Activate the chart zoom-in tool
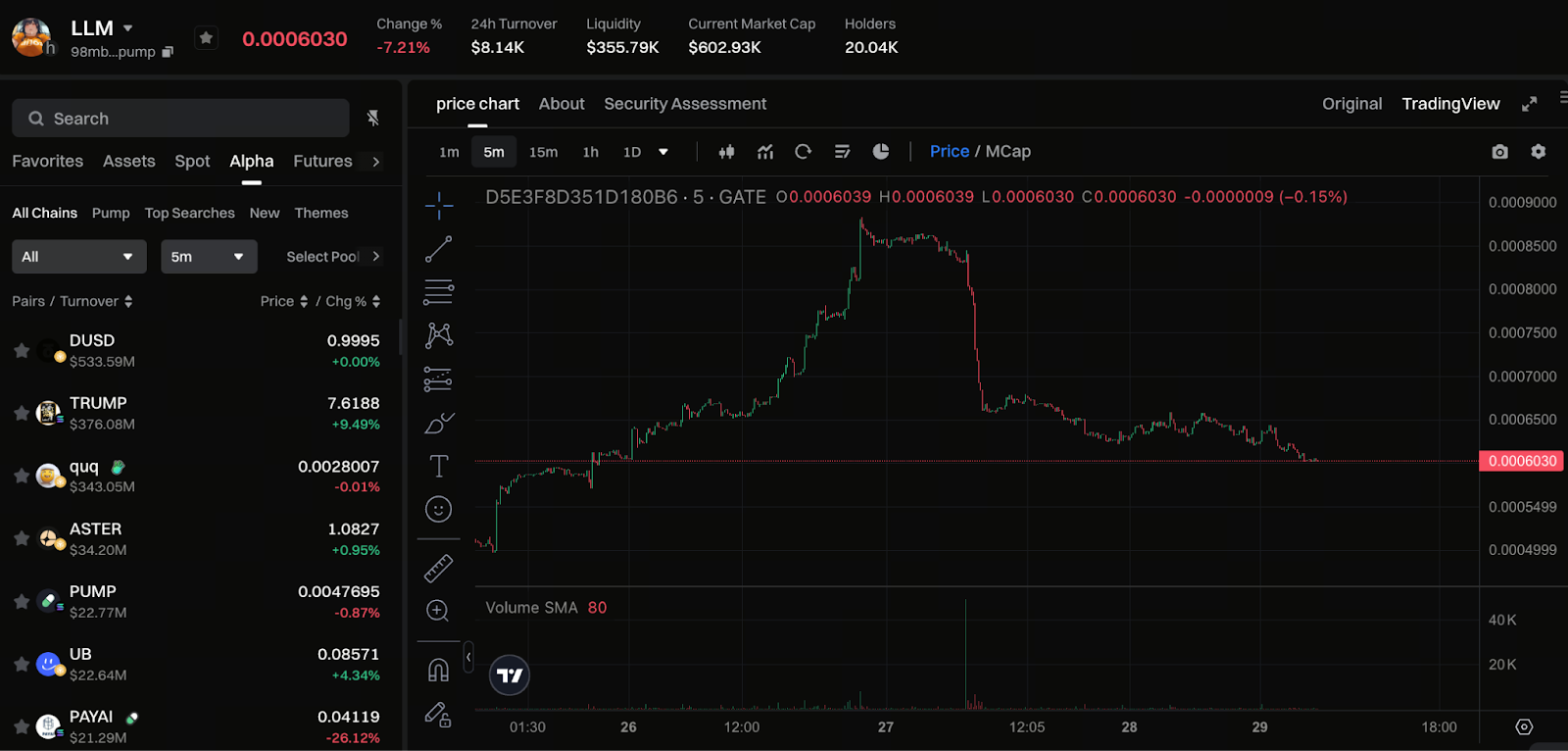 click(438, 611)
